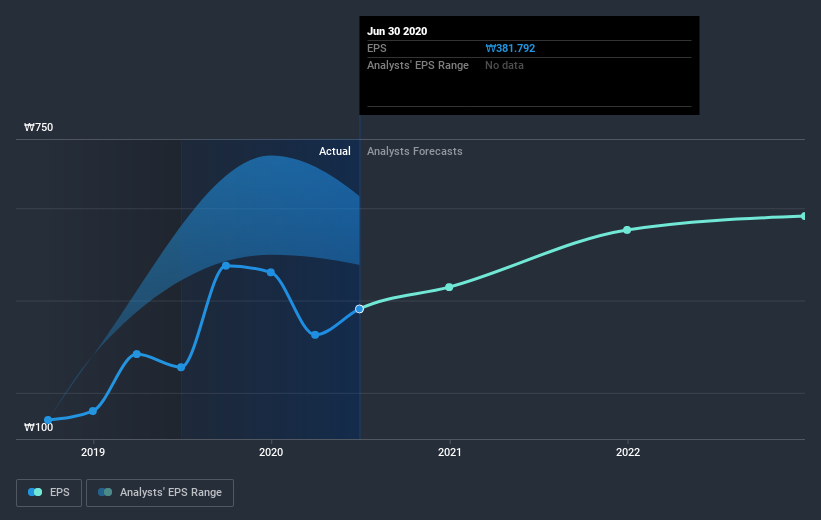The image size is (821, 520).
Task: Click the 2022 x-axis label
Action: tap(628, 452)
